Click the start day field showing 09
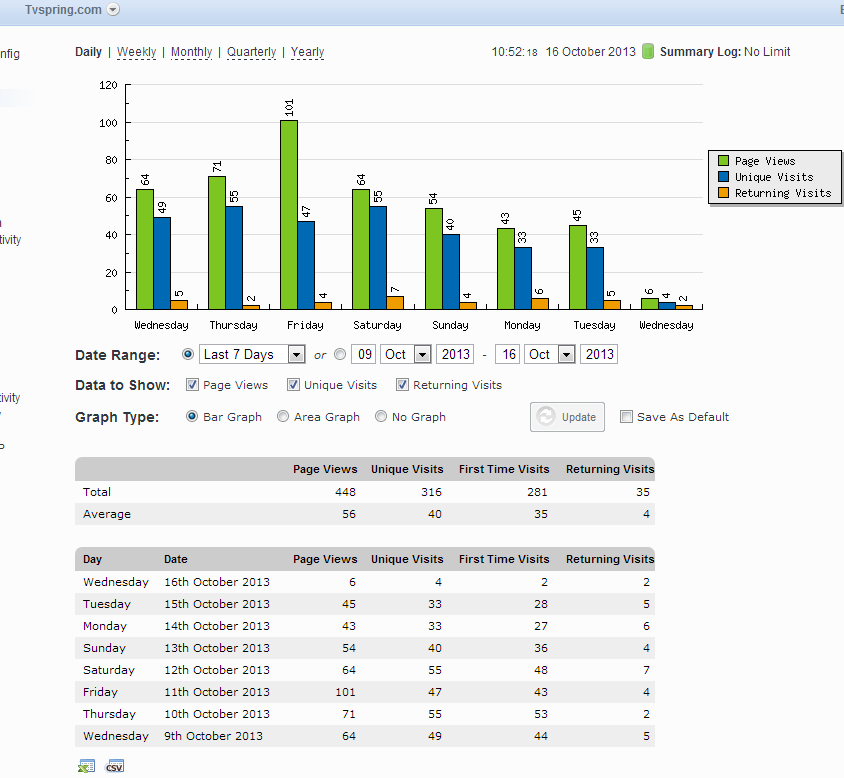The height and width of the screenshot is (778, 844). coord(365,354)
